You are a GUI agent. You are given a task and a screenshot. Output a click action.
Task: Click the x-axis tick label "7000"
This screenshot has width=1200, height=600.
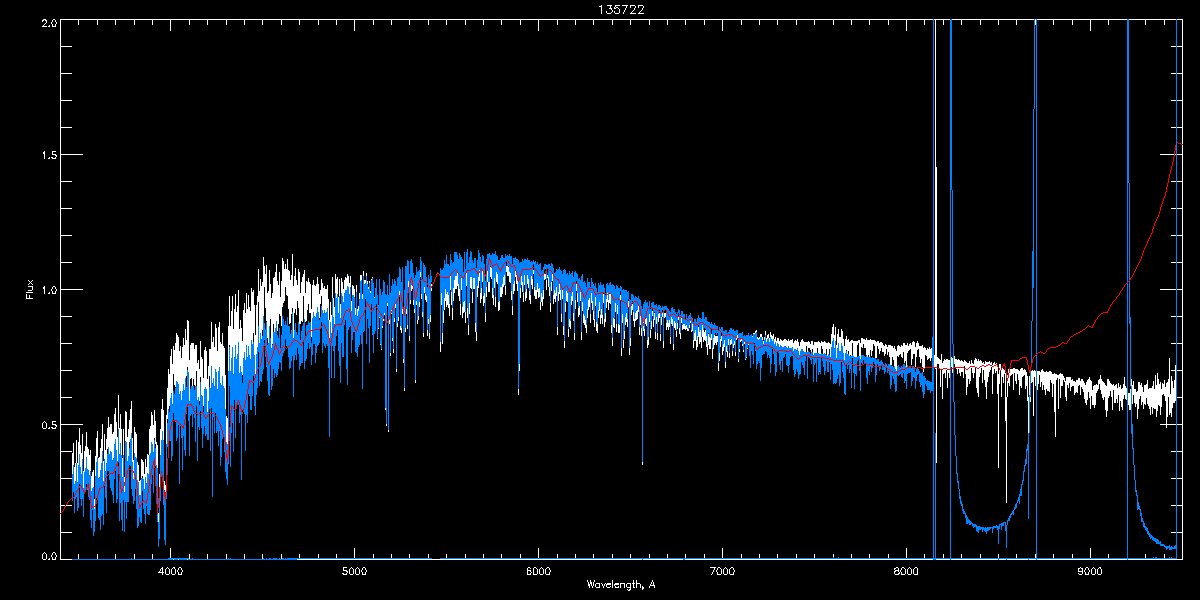pyautogui.click(x=722, y=572)
